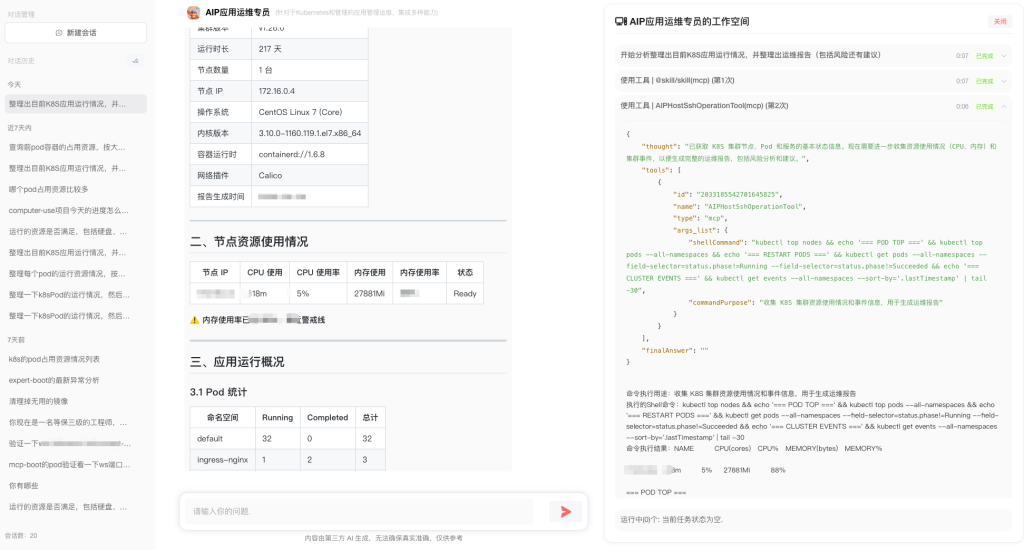Open the 清理掉无用的镜像 conversation
This screenshot has width=1024, height=550.
pos(42,401)
